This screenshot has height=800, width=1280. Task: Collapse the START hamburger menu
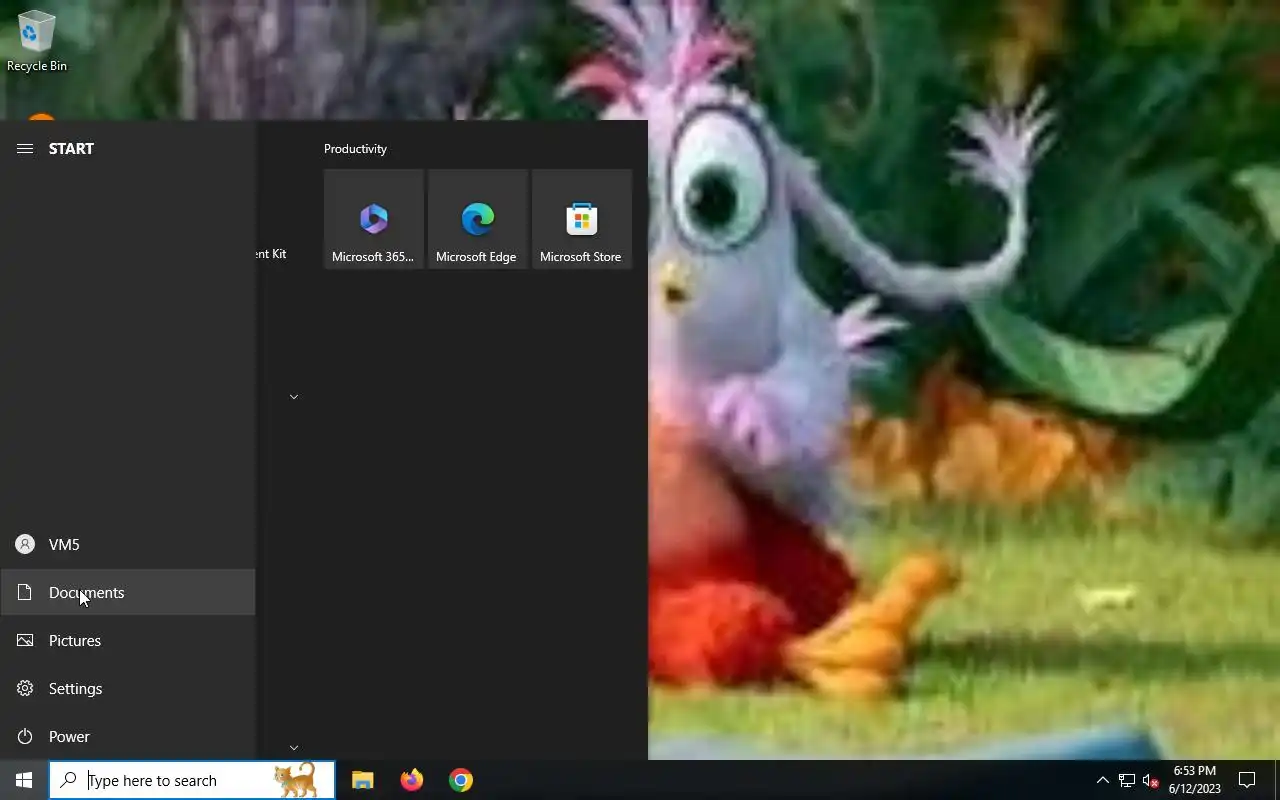pyautogui.click(x=25, y=148)
